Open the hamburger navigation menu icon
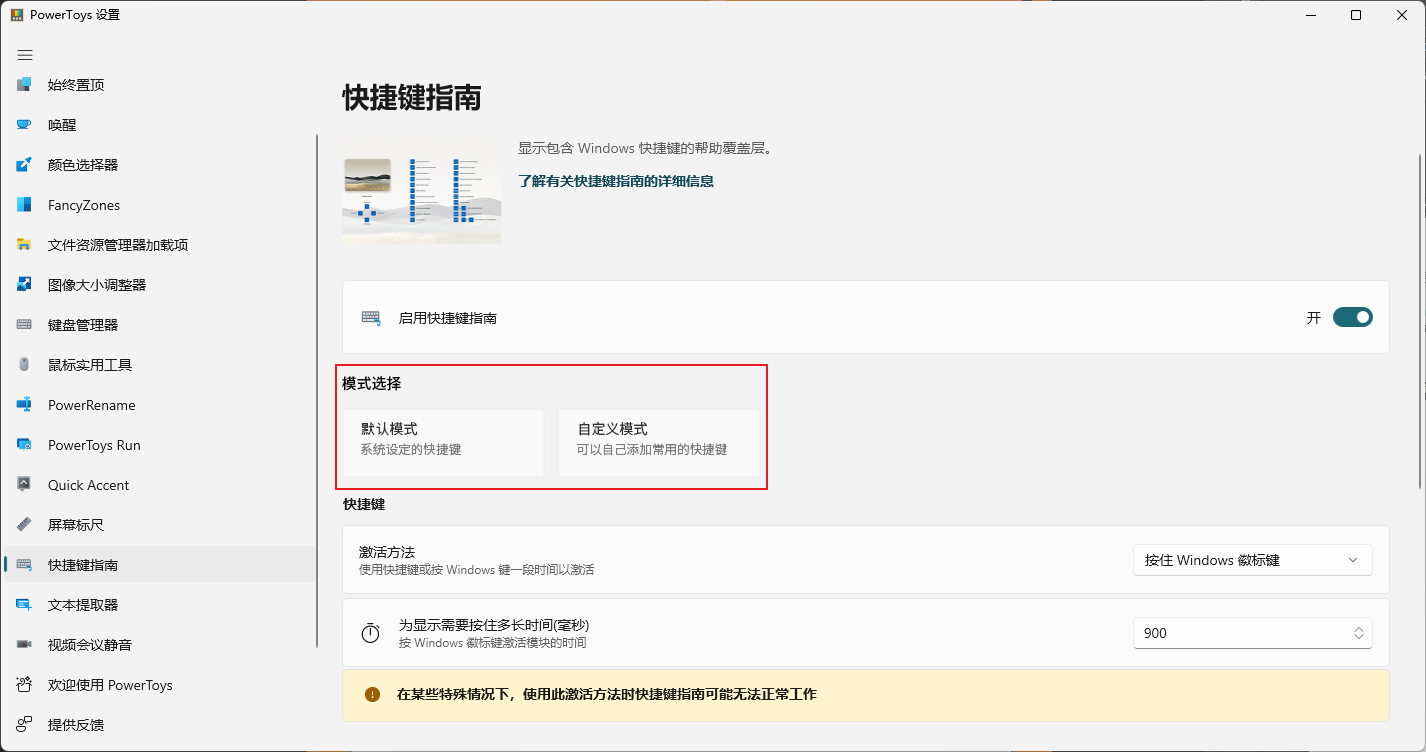 pos(25,55)
